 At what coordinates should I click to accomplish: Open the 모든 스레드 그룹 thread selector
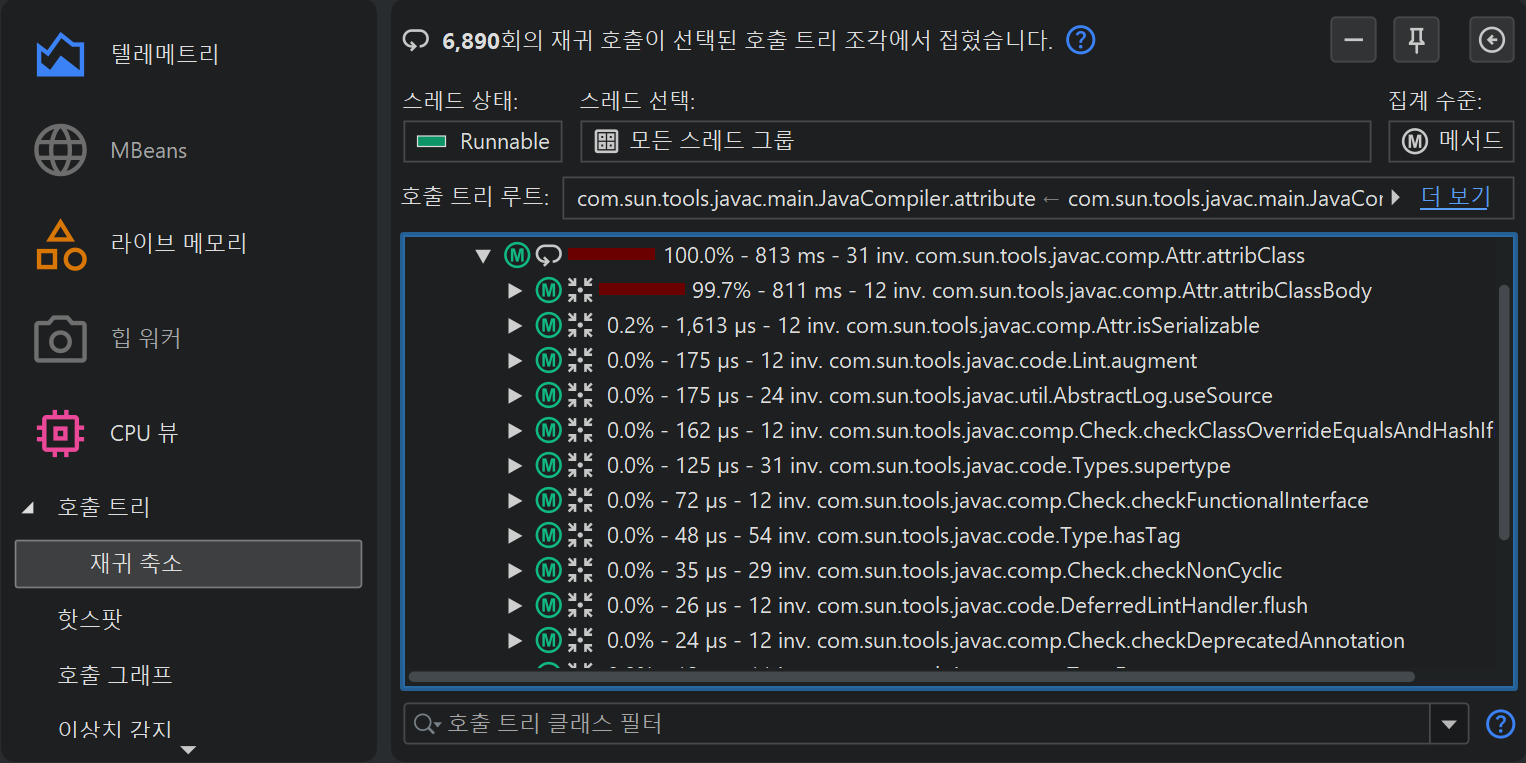974,142
